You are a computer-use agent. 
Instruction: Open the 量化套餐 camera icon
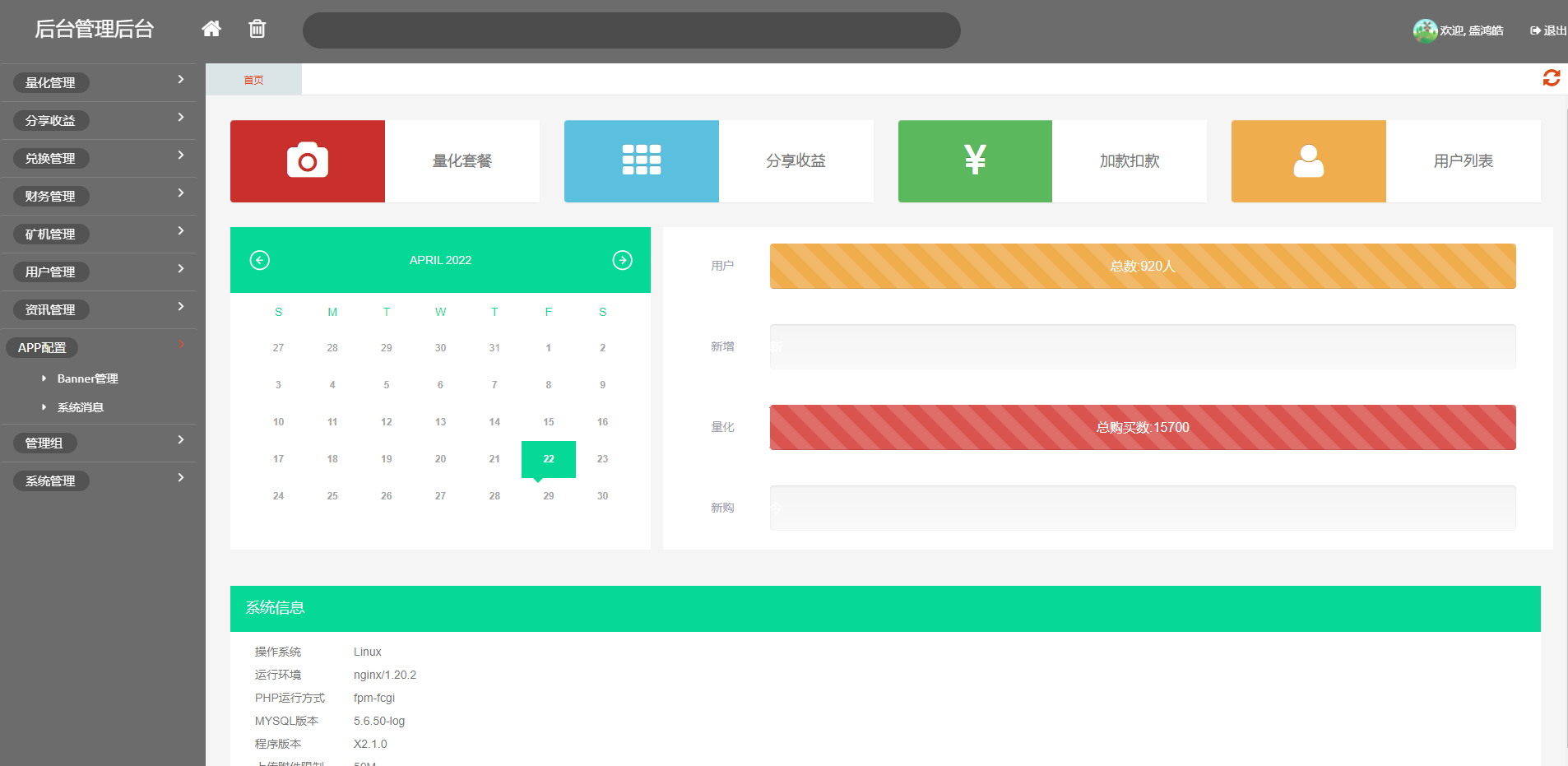(307, 160)
